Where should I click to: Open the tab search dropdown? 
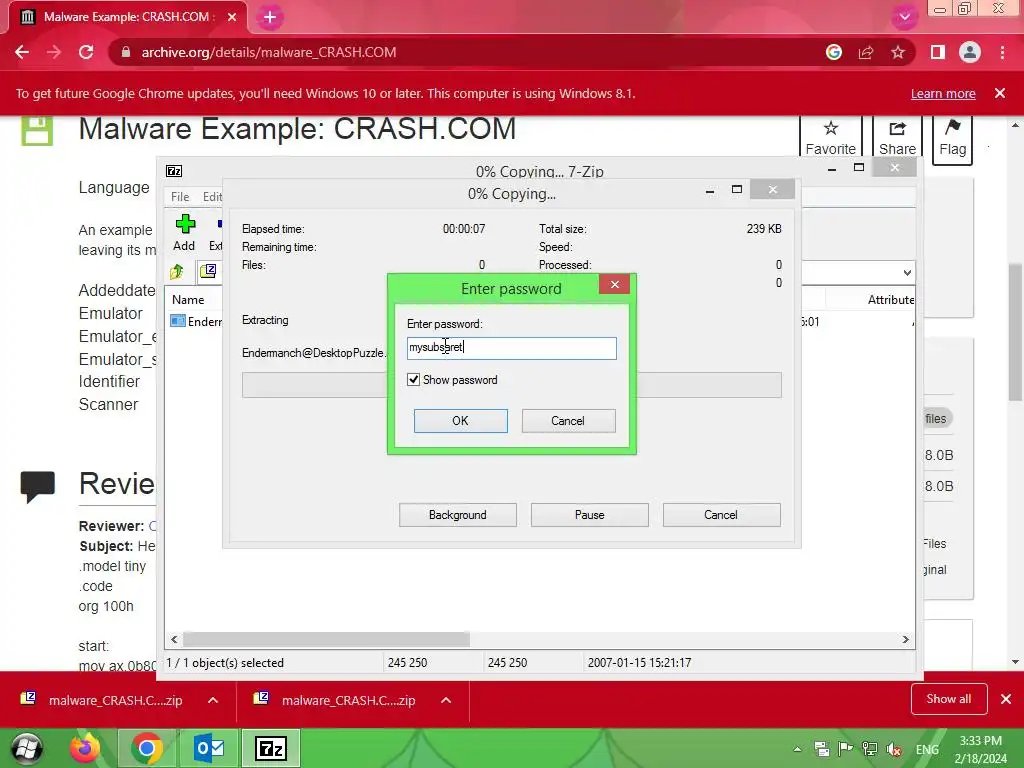904,17
